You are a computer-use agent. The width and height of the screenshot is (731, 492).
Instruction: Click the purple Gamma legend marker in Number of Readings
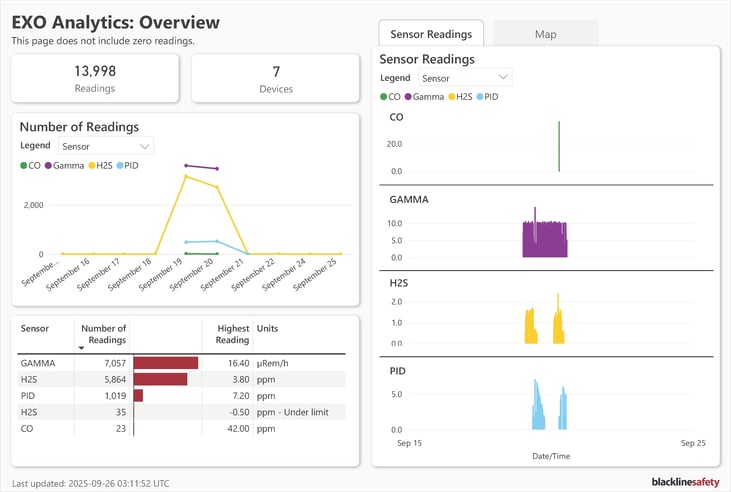[50, 165]
